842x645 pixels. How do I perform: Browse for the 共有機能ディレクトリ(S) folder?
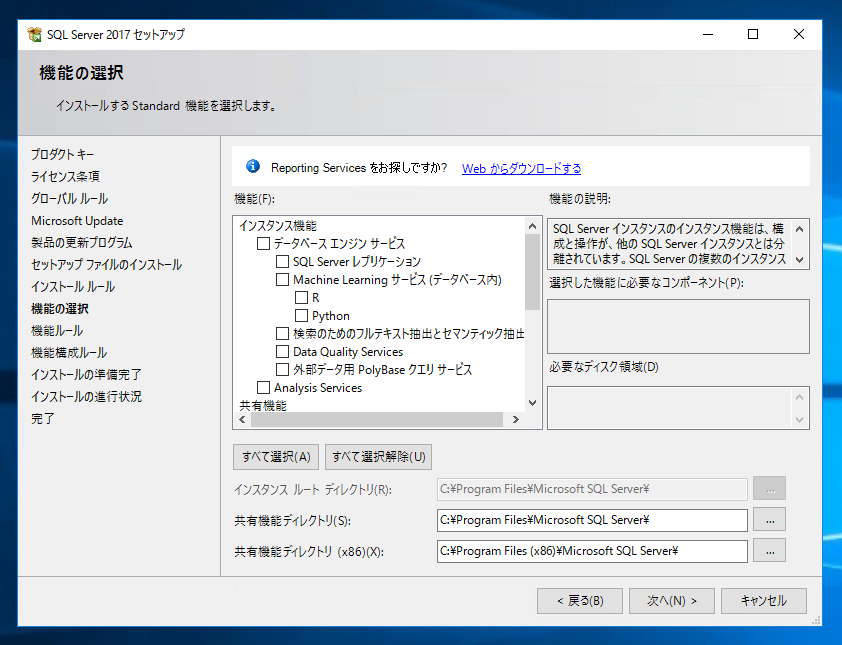pos(770,520)
